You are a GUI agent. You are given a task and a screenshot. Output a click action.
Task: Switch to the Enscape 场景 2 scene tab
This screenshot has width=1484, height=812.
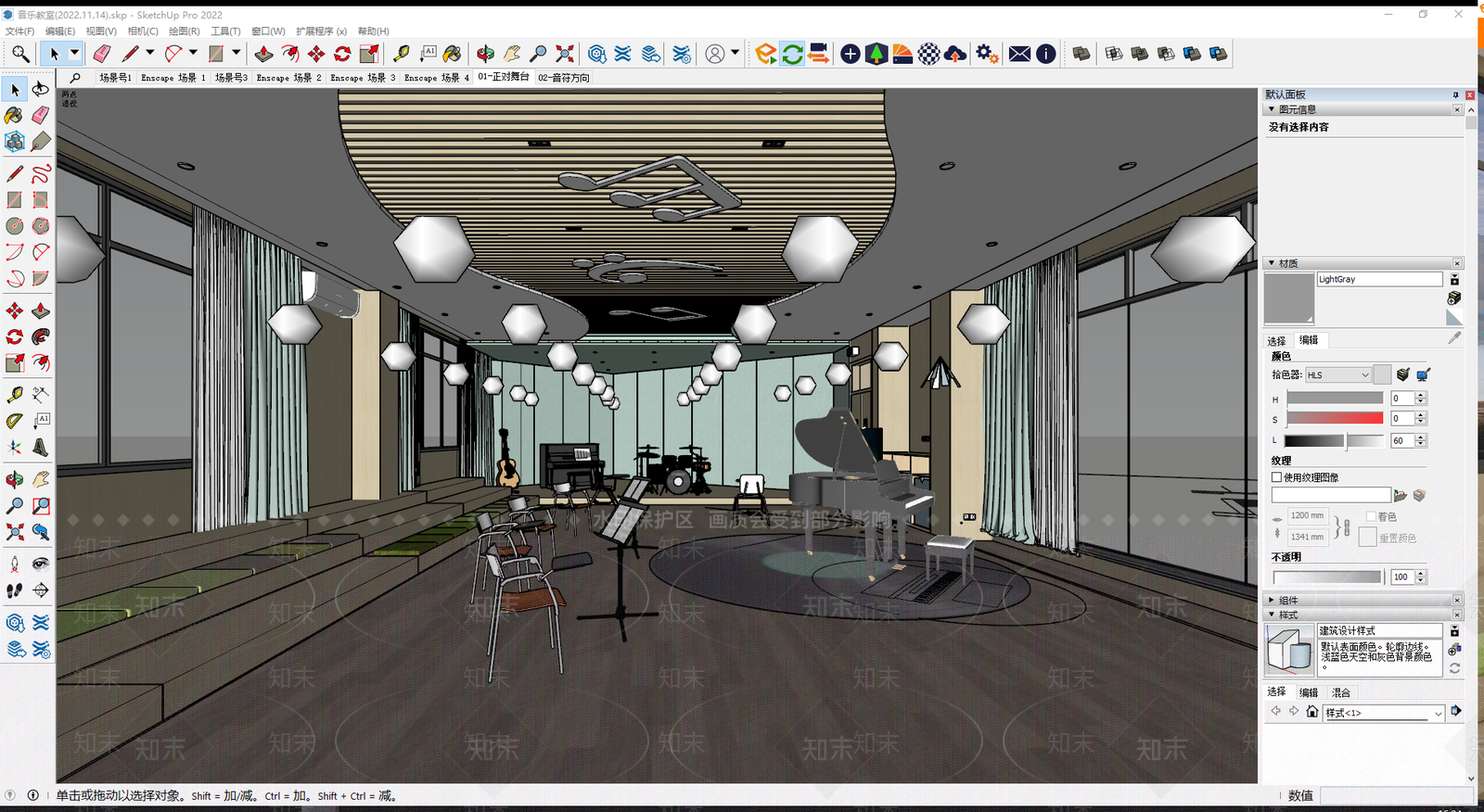pos(288,78)
